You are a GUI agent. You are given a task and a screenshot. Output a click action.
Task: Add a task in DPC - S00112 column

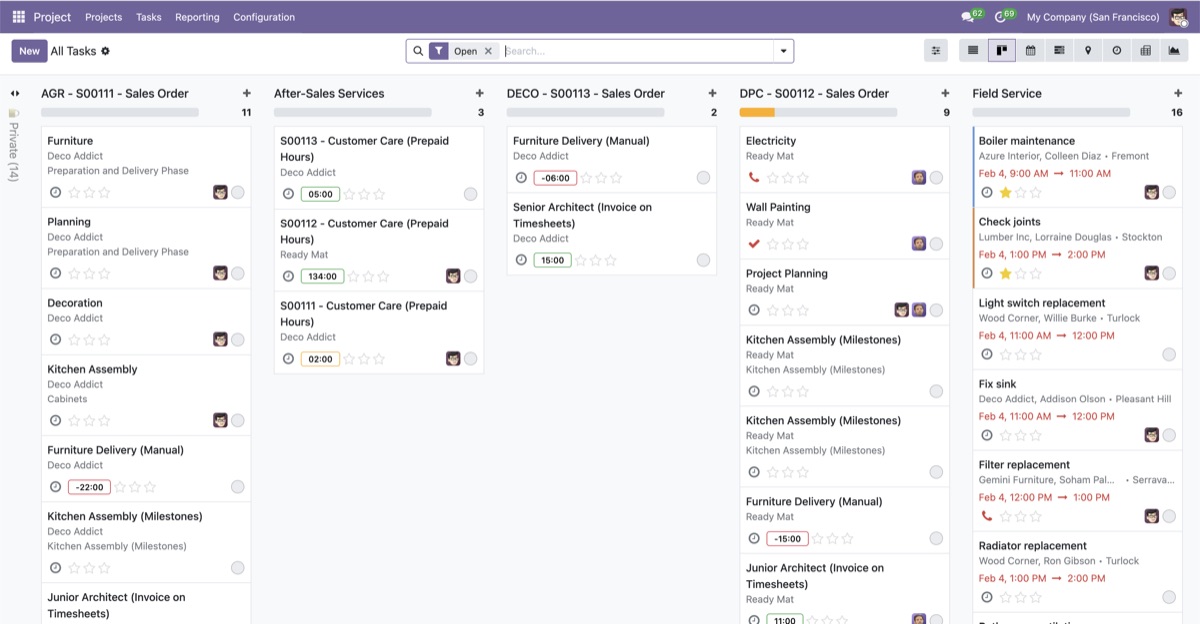click(945, 93)
